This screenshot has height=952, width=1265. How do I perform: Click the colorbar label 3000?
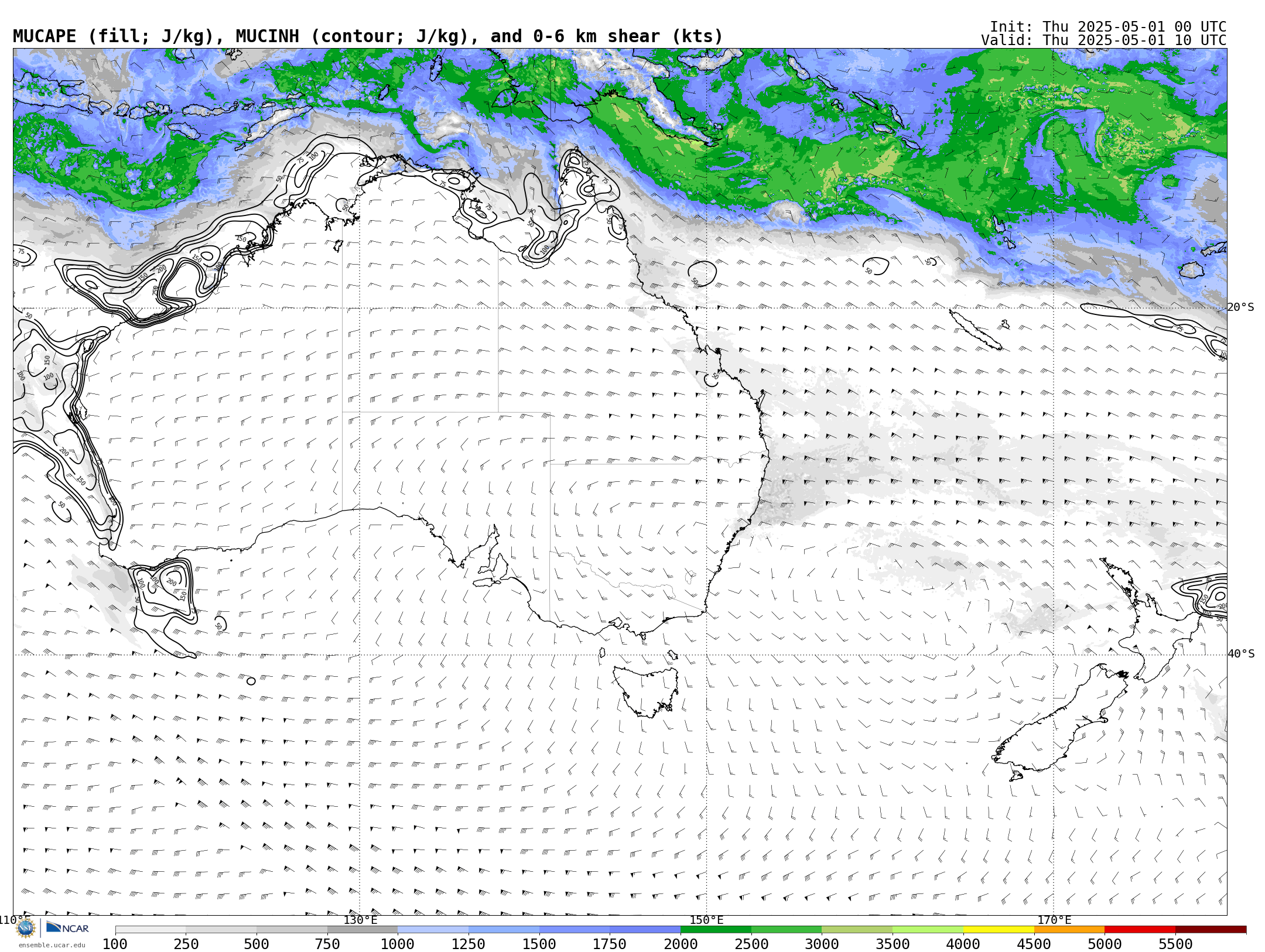(822, 944)
